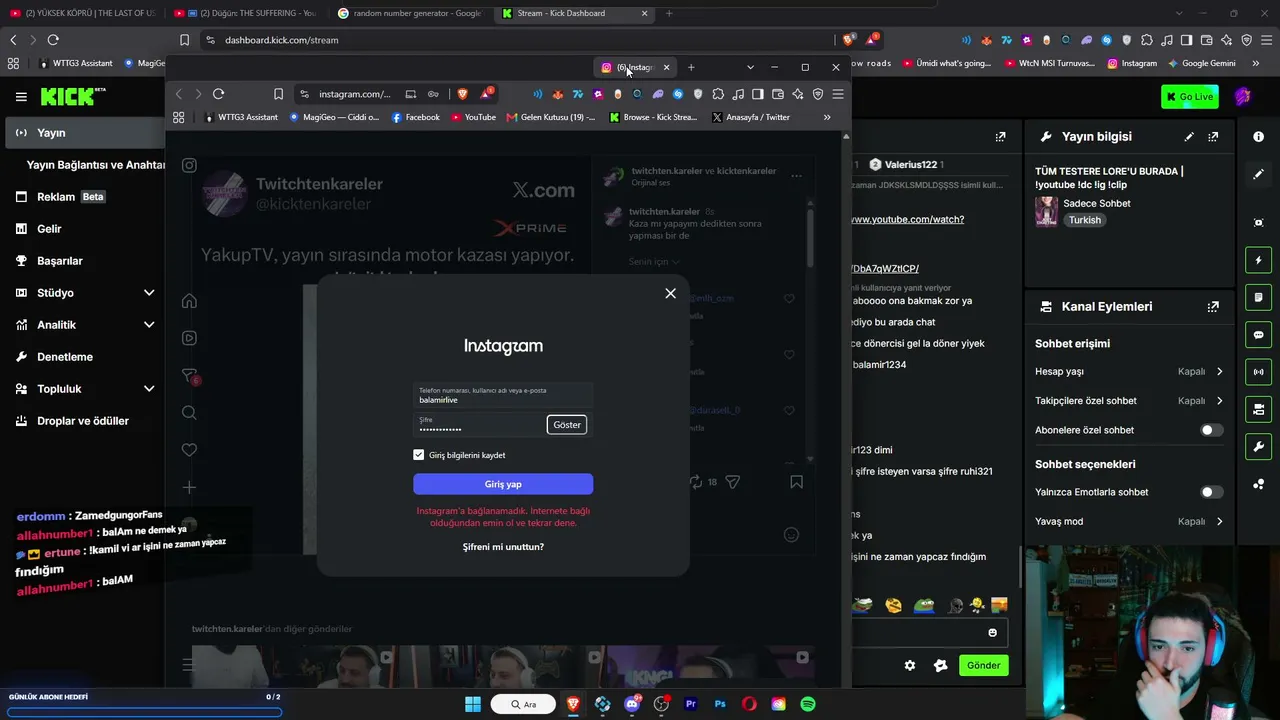The image size is (1280, 720).
Task: Open Discord from the taskbar
Action: (632, 704)
